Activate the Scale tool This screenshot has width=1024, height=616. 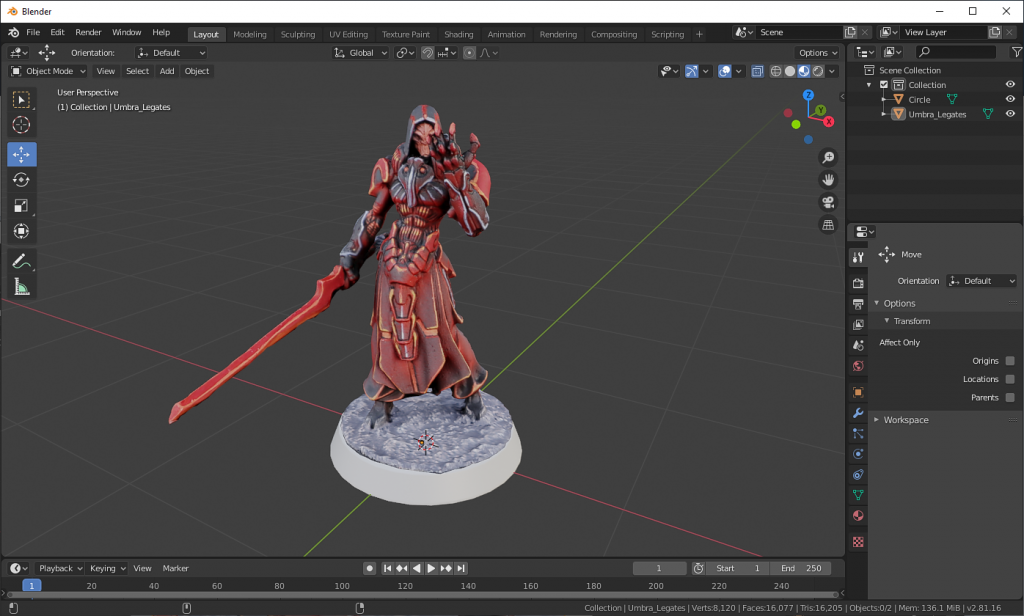pyautogui.click(x=21, y=204)
